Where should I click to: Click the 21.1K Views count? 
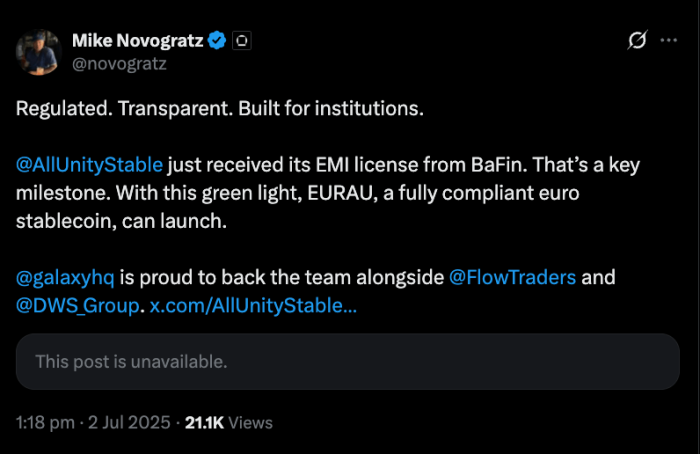tap(229, 423)
